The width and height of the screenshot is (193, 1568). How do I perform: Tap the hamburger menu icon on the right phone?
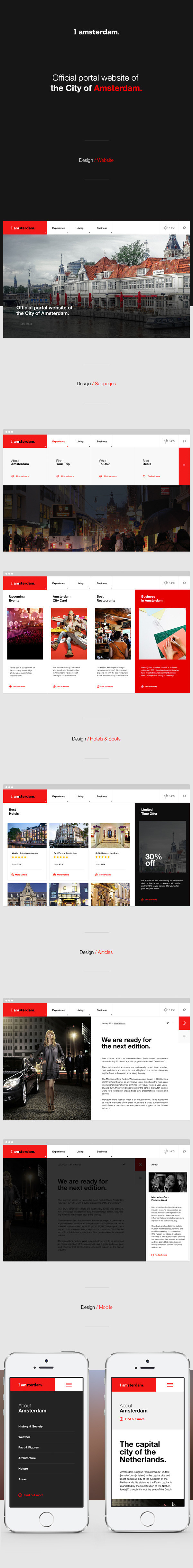coord(170,1385)
